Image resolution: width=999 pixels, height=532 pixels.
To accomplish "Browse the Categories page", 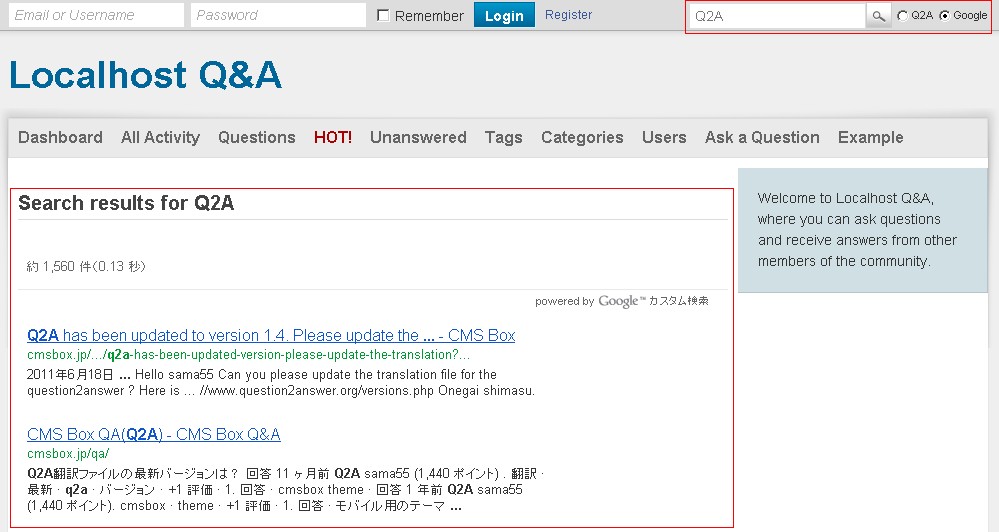I will coord(582,138).
